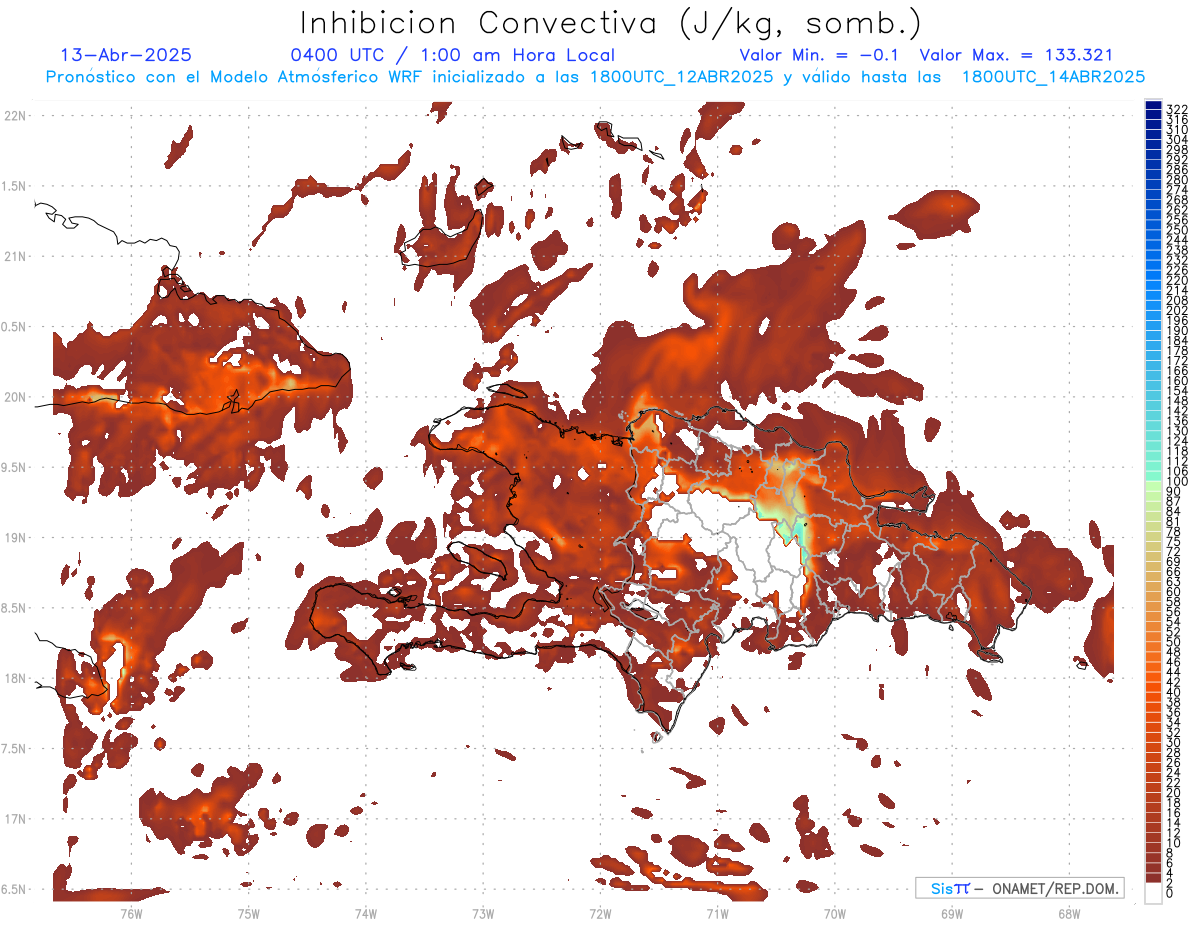The width and height of the screenshot is (1200, 927).
Task: Click the '68W' longitude label
Action: 1069,913
